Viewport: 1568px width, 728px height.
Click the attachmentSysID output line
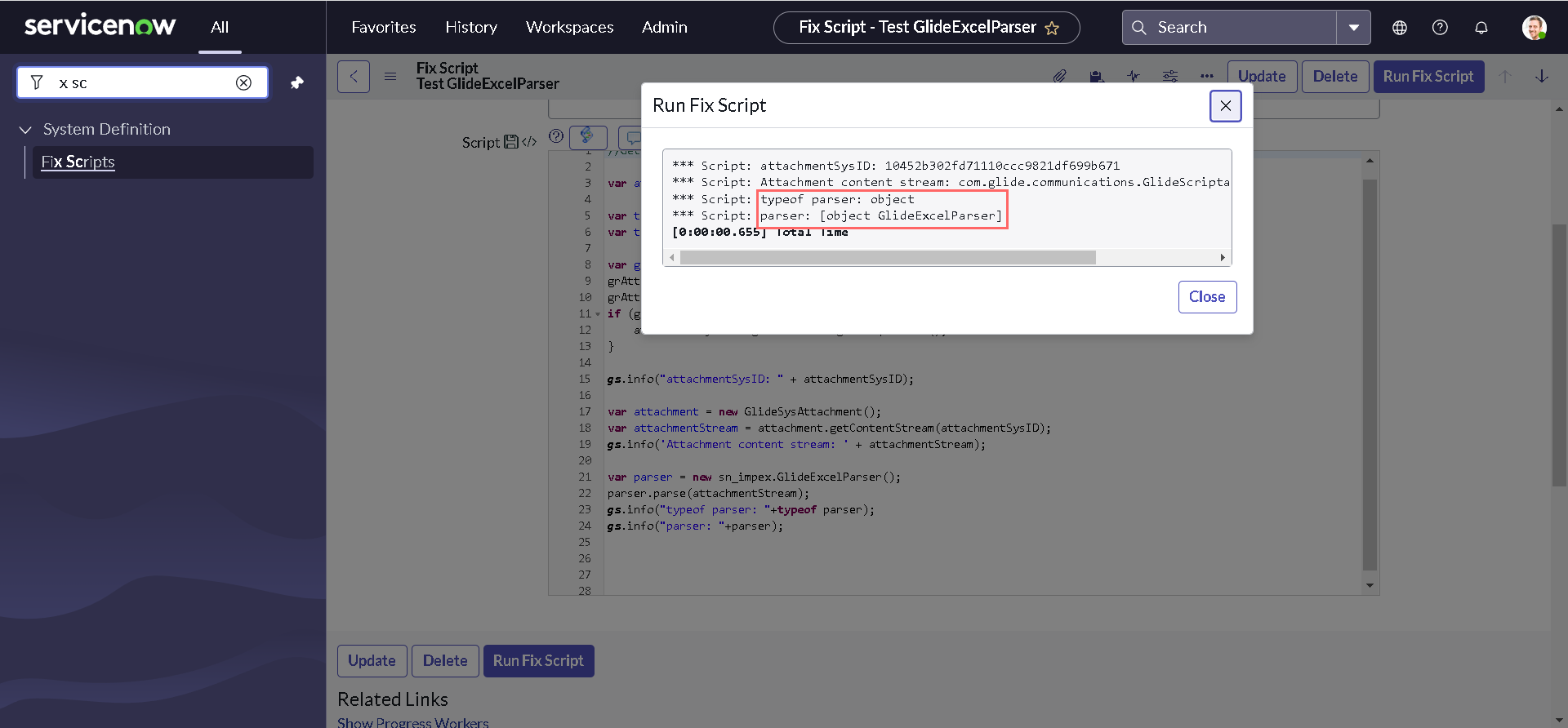[x=896, y=166]
